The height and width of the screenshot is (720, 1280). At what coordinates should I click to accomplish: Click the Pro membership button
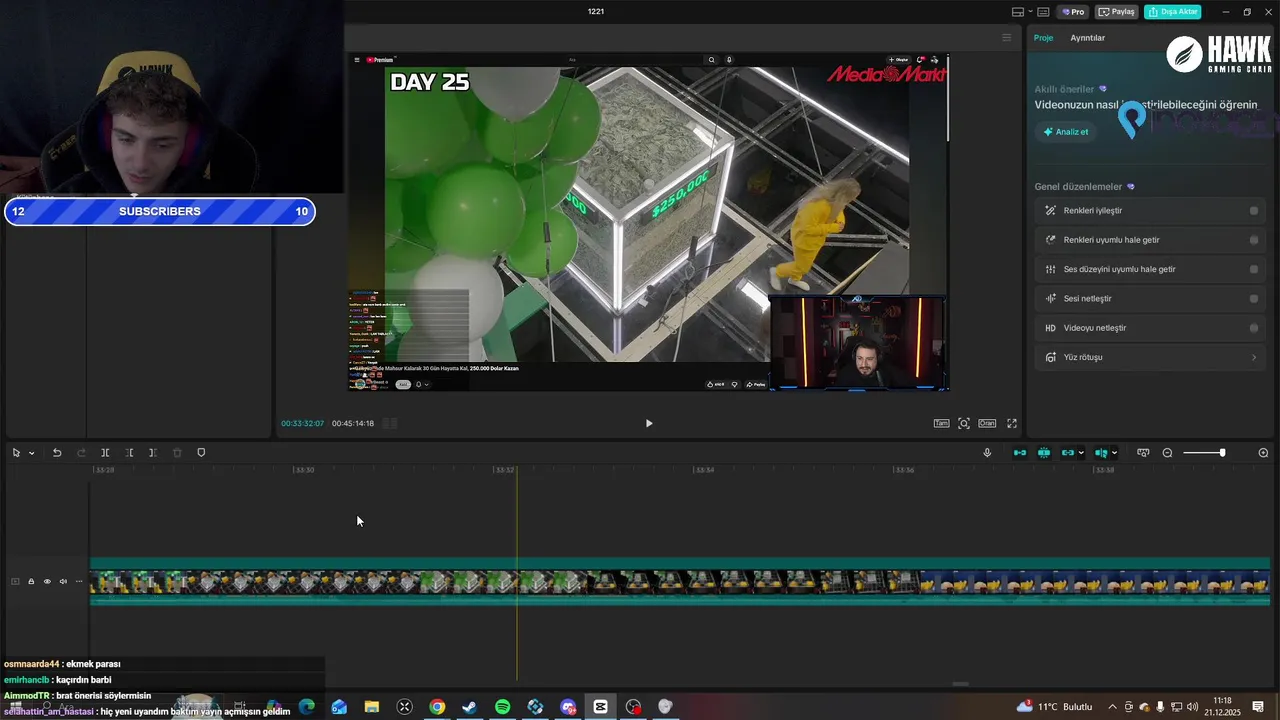click(x=1073, y=12)
